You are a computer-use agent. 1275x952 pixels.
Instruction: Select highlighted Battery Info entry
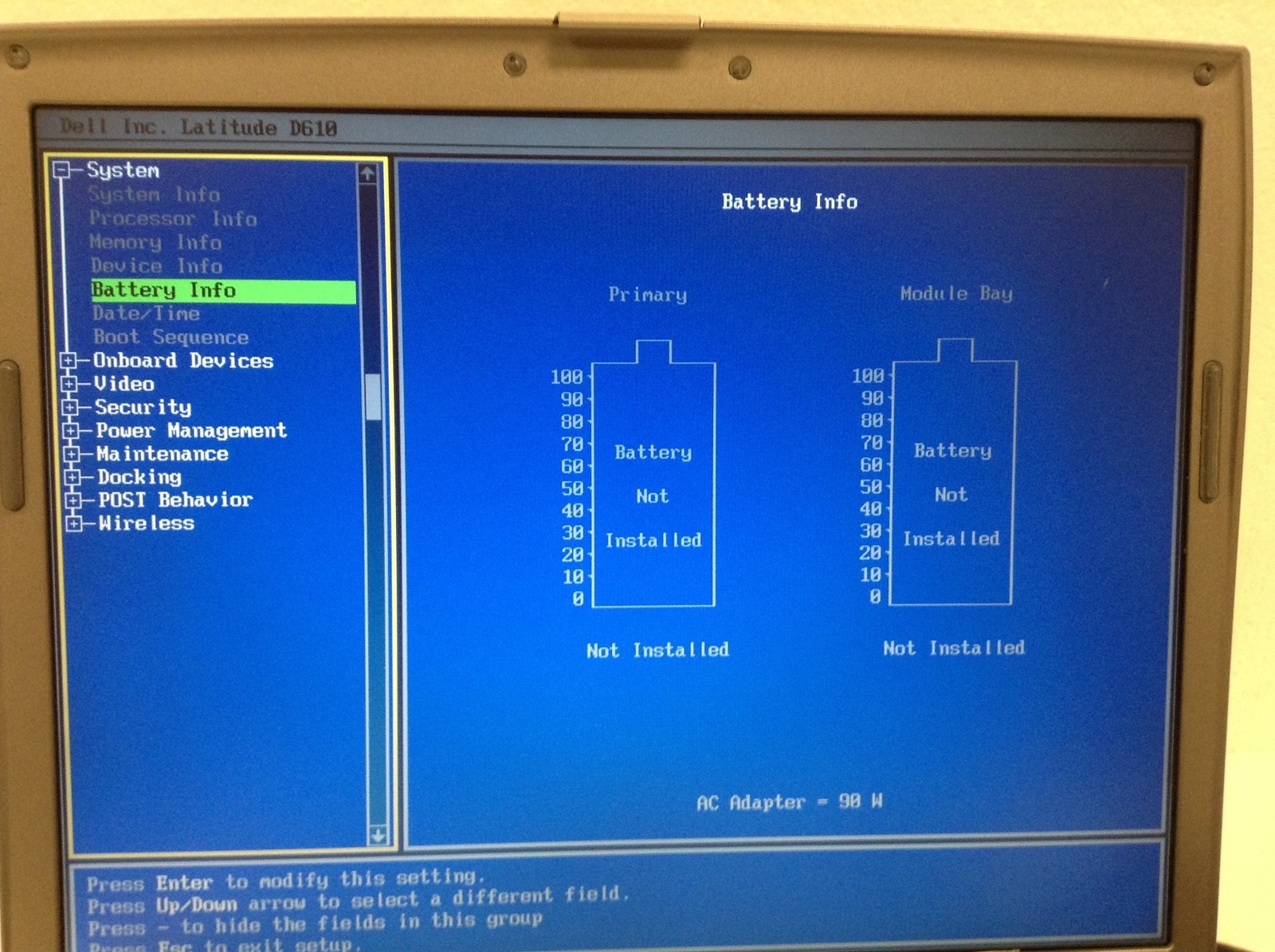tap(223, 291)
